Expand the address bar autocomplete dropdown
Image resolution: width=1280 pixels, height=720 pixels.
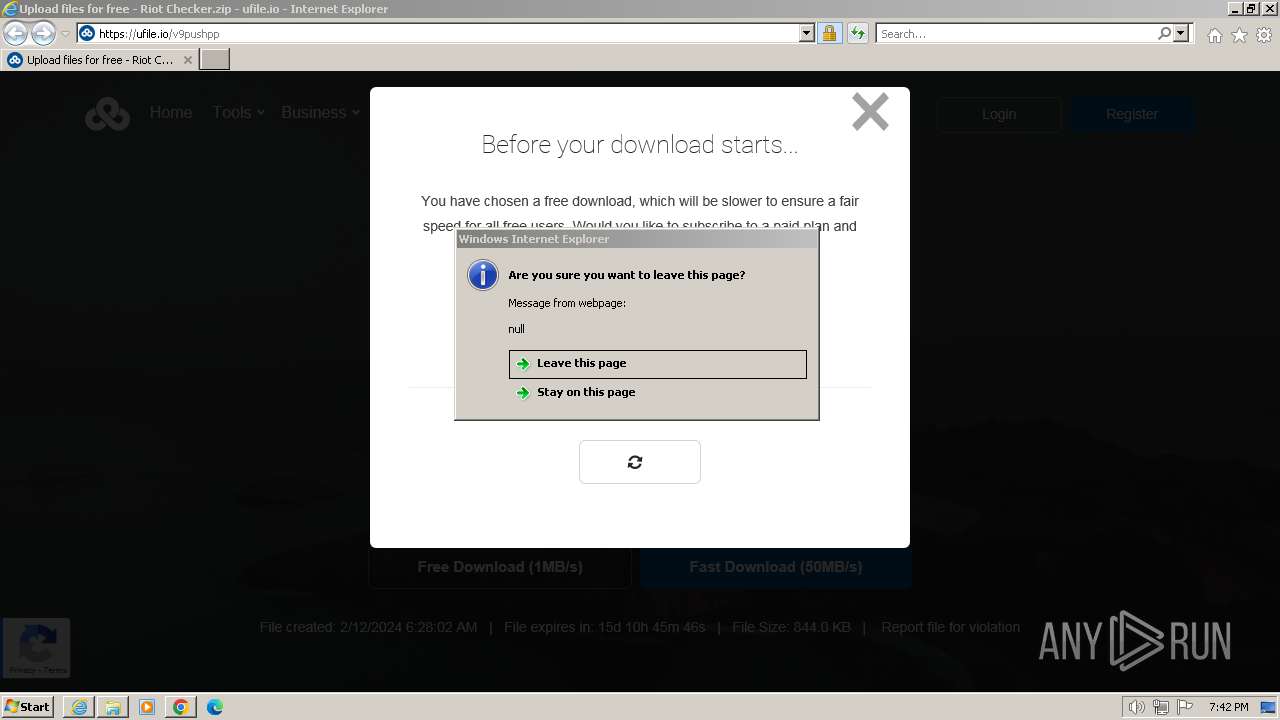(807, 34)
